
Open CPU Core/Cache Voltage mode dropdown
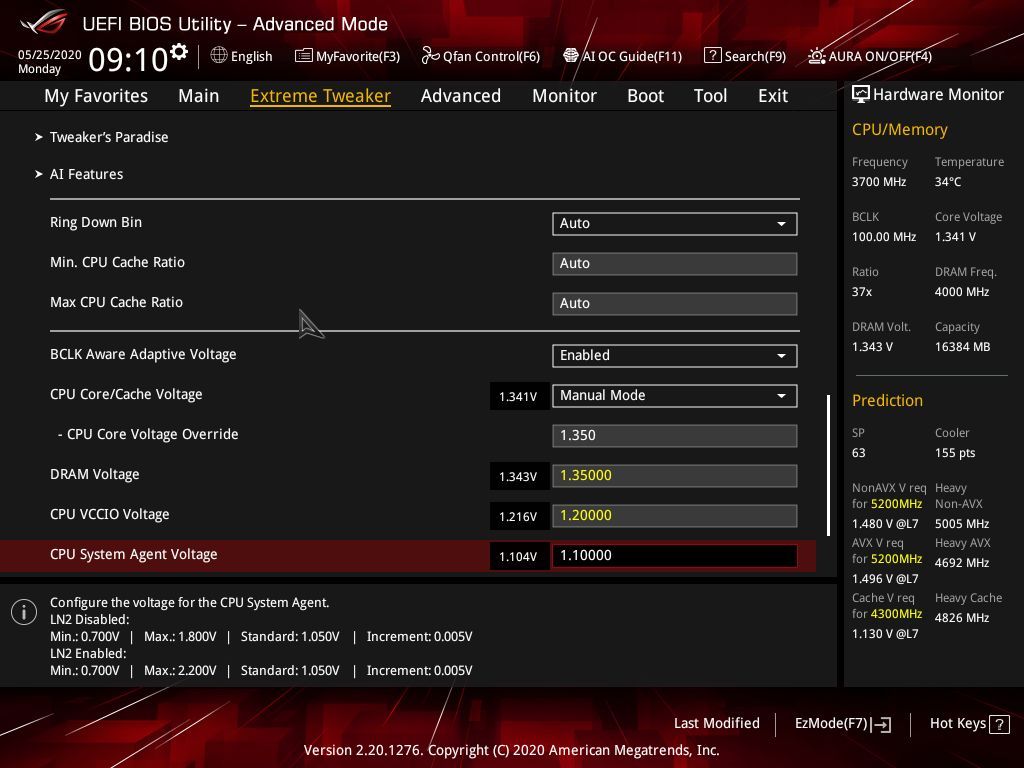click(x=675, y=395)
